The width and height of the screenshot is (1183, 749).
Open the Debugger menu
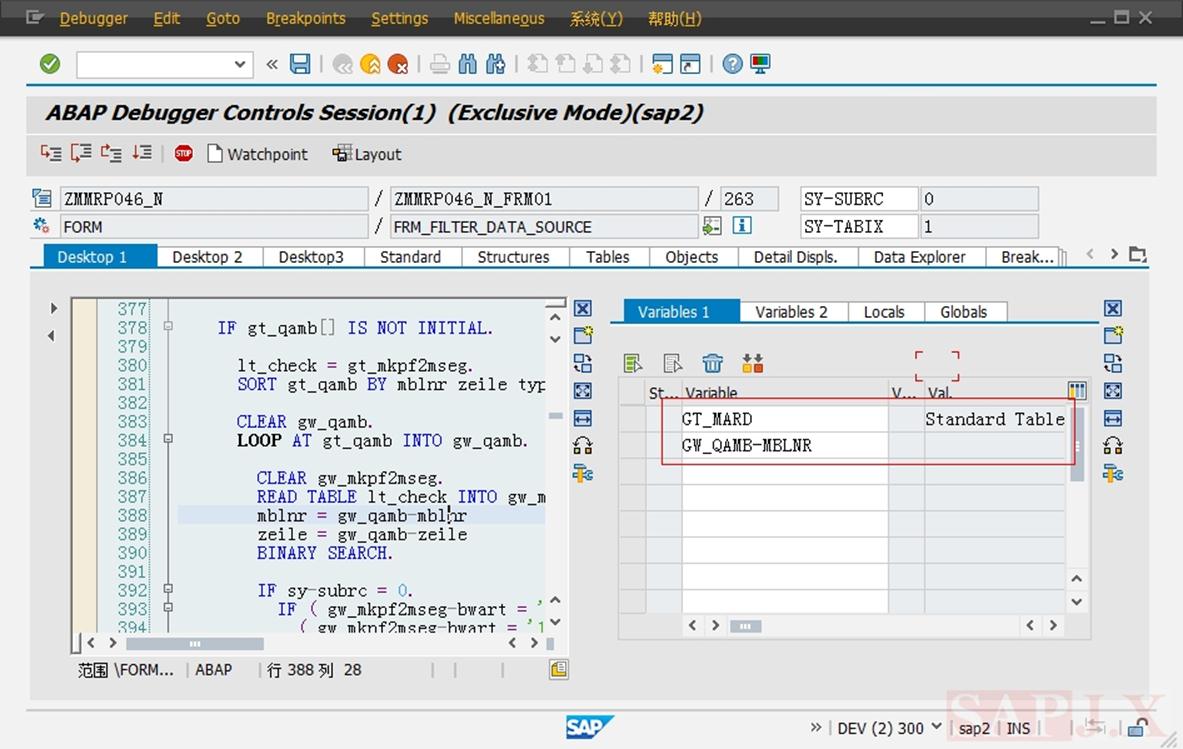click(94, 18)
